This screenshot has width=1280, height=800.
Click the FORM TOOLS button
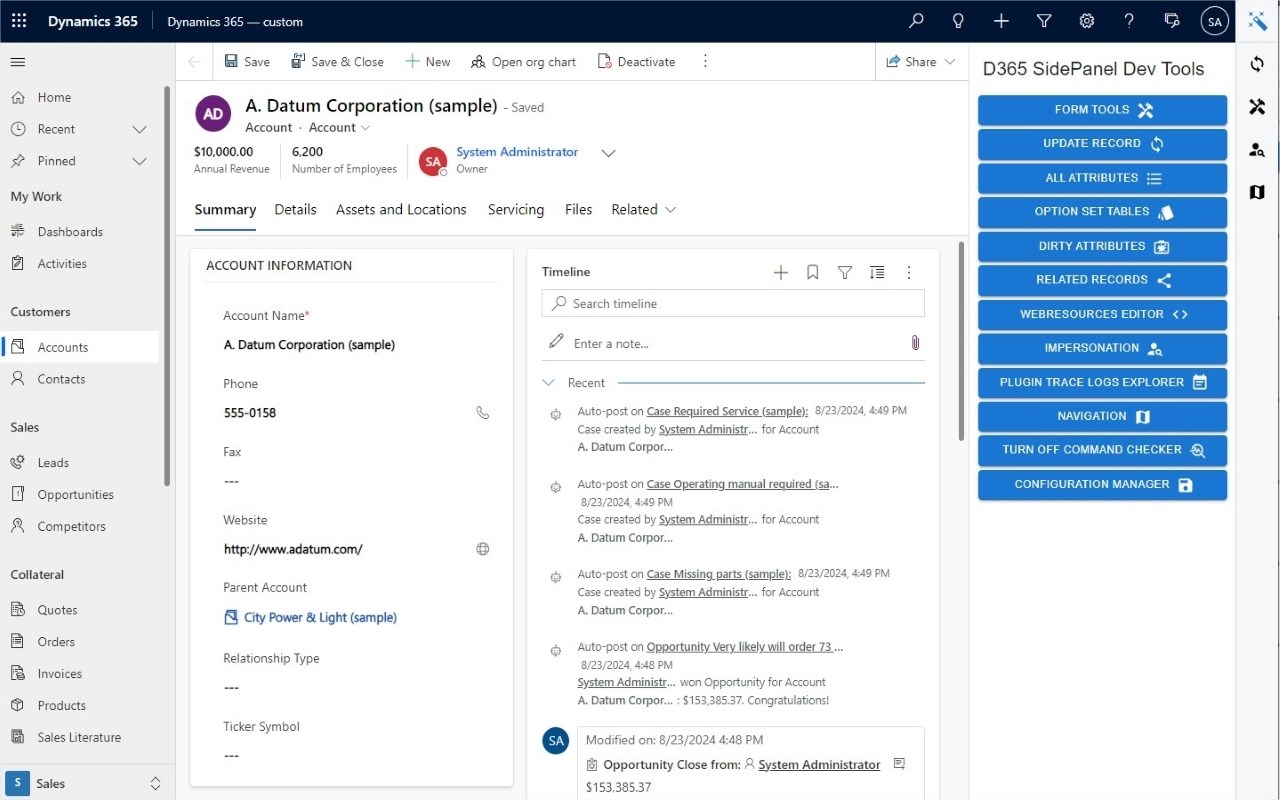click(1102, 110)
